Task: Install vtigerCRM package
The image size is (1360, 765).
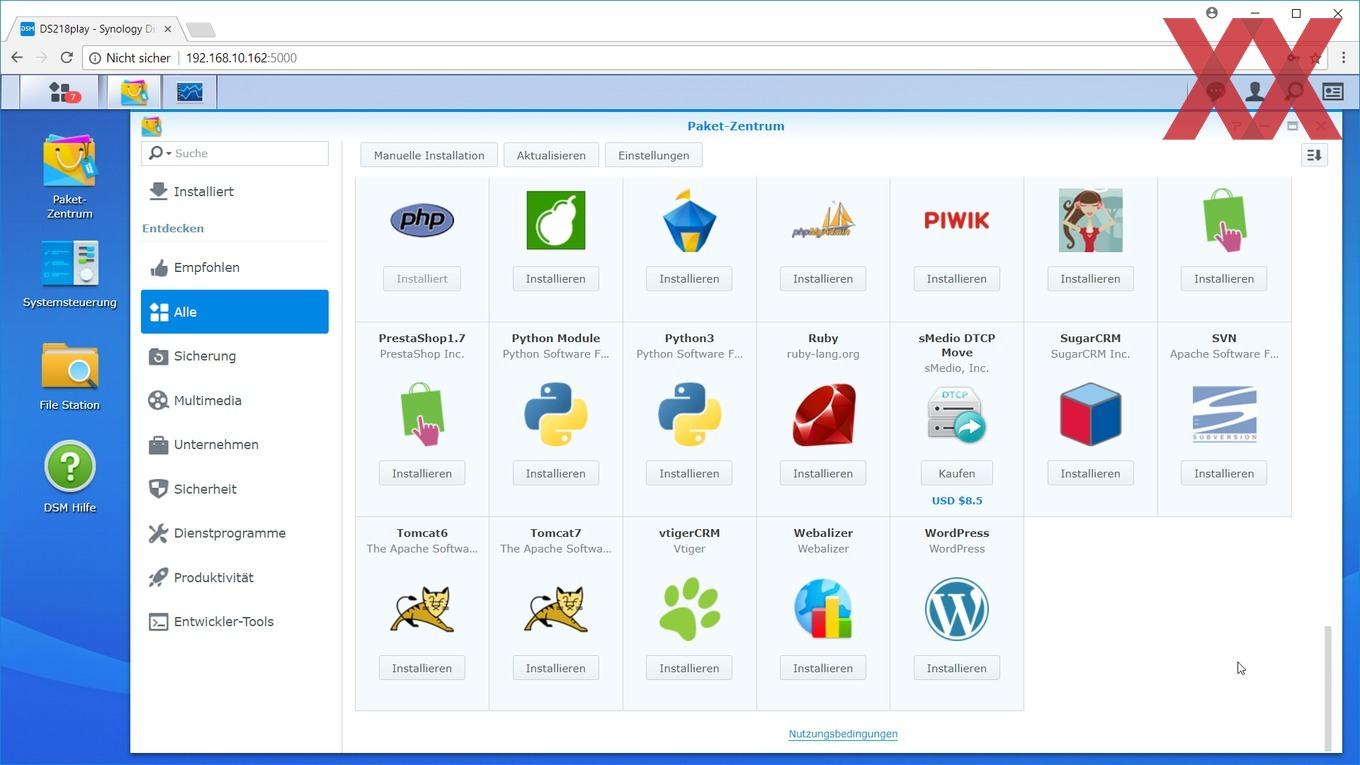Action: click(690, 668)
